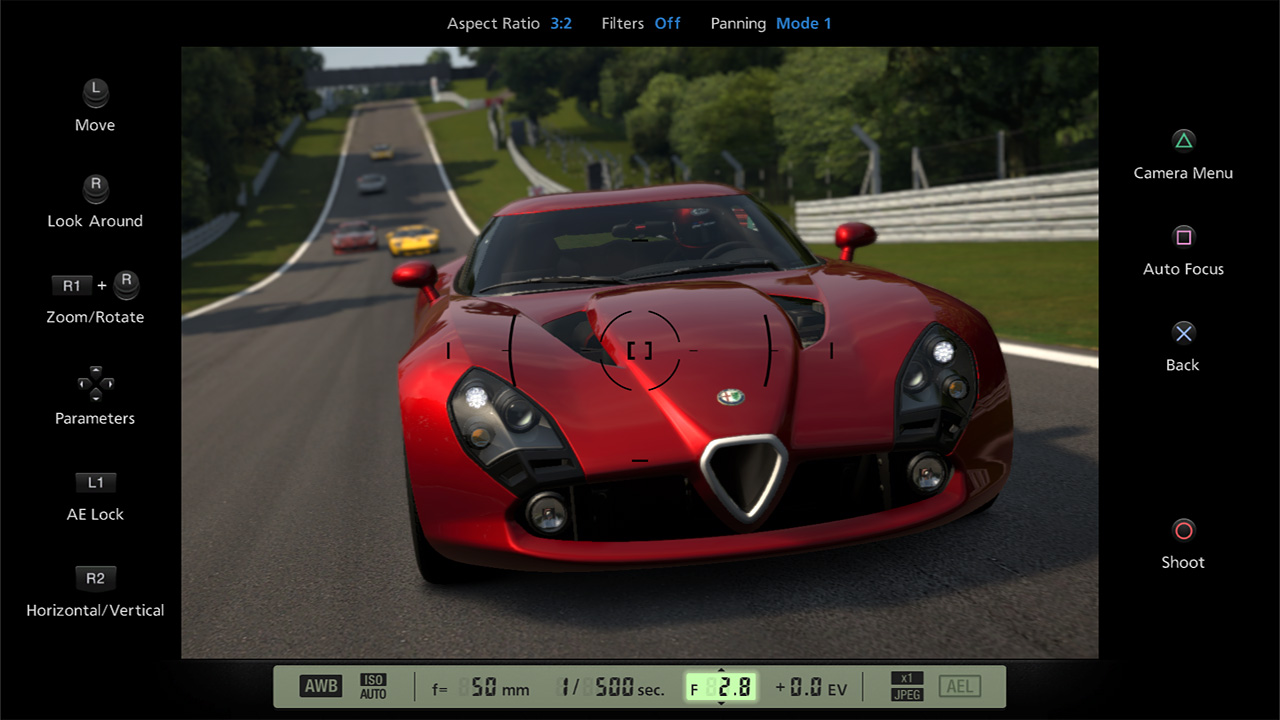This screenshot has width=1280, height=720.
Task: Hit the circle Shoot icon
Action: (x=1183, y=530)
